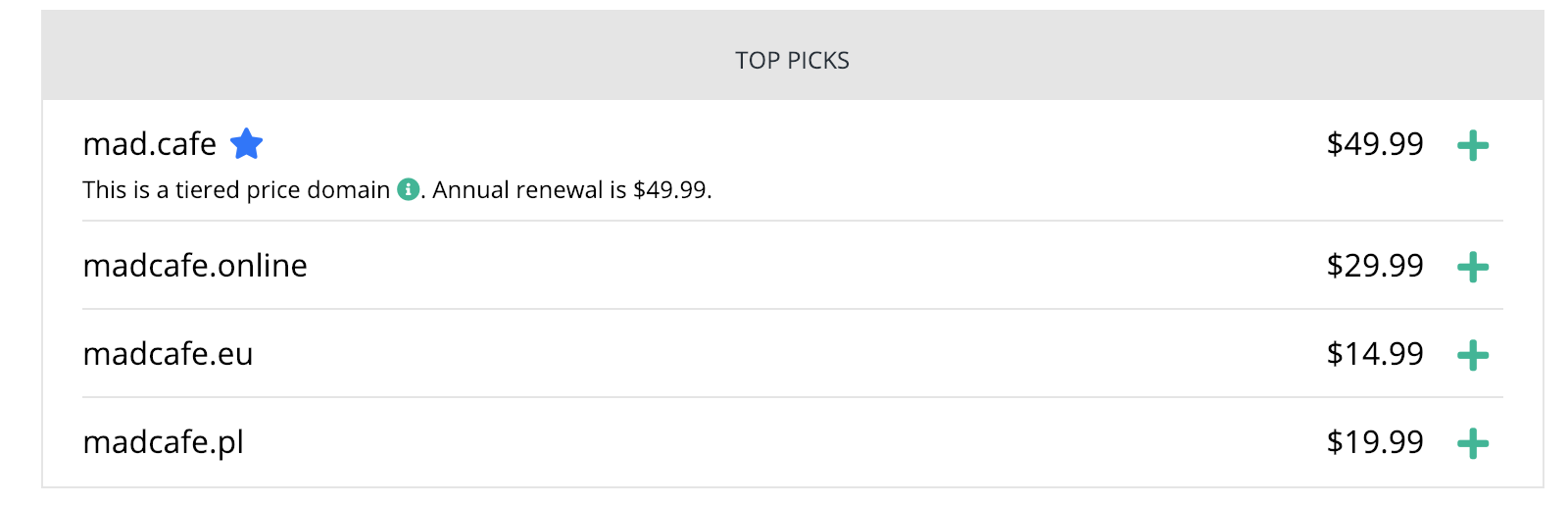Add mad.cafe to cart with plus icon
1568x506 pixels.
point(1473,146)
